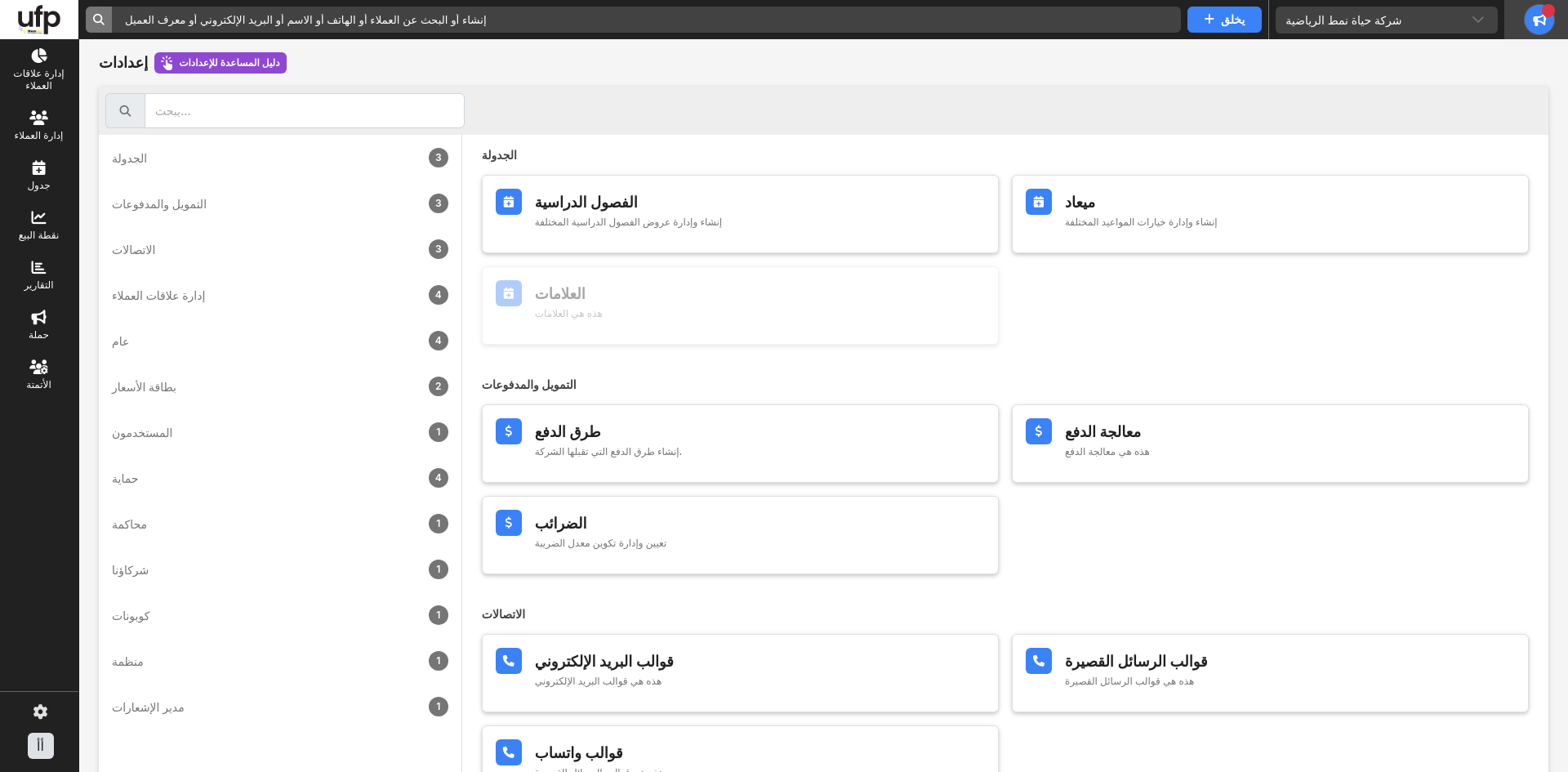
Task: Open نقطة البيع chart icon in sidebar
Action: [38, 218]
